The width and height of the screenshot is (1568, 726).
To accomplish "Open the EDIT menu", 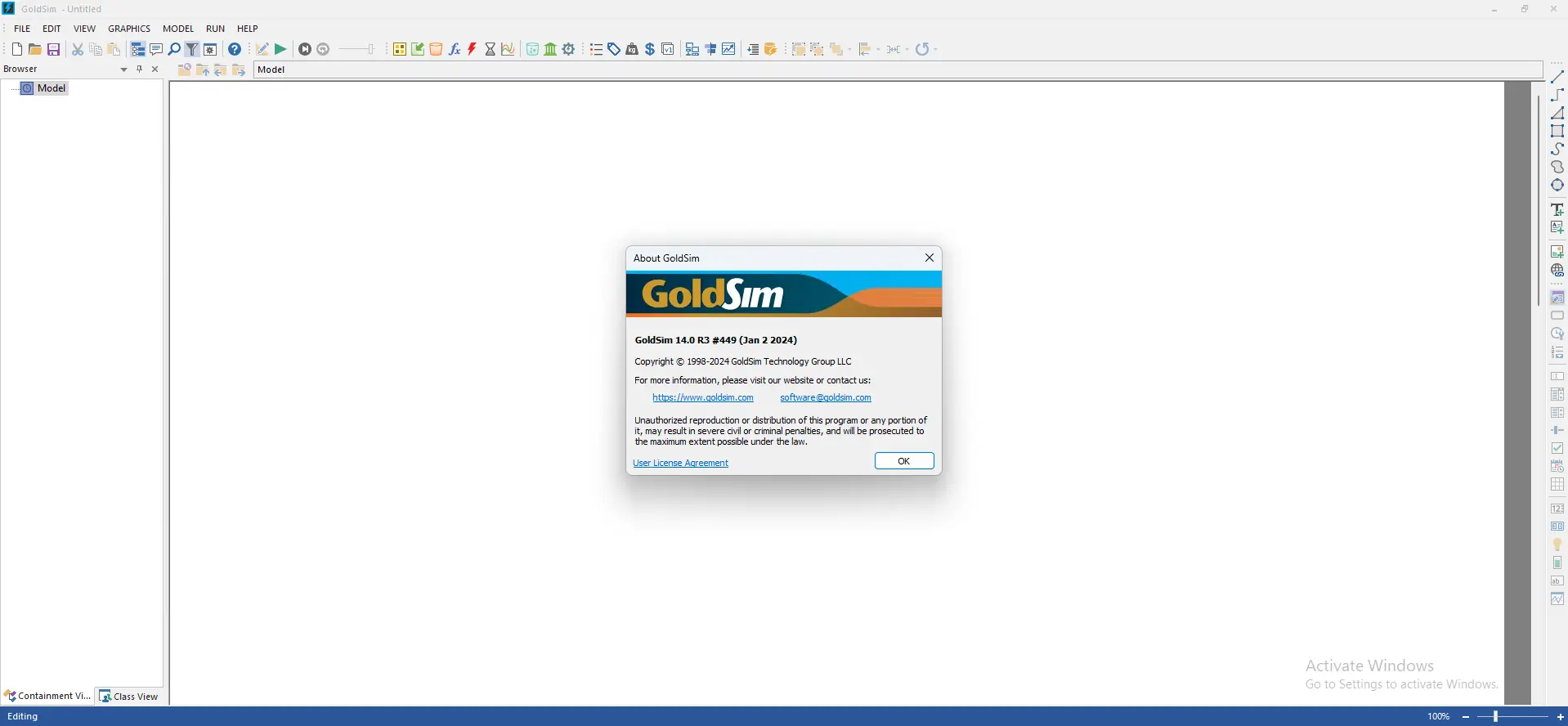I will (x=52, y=29).
